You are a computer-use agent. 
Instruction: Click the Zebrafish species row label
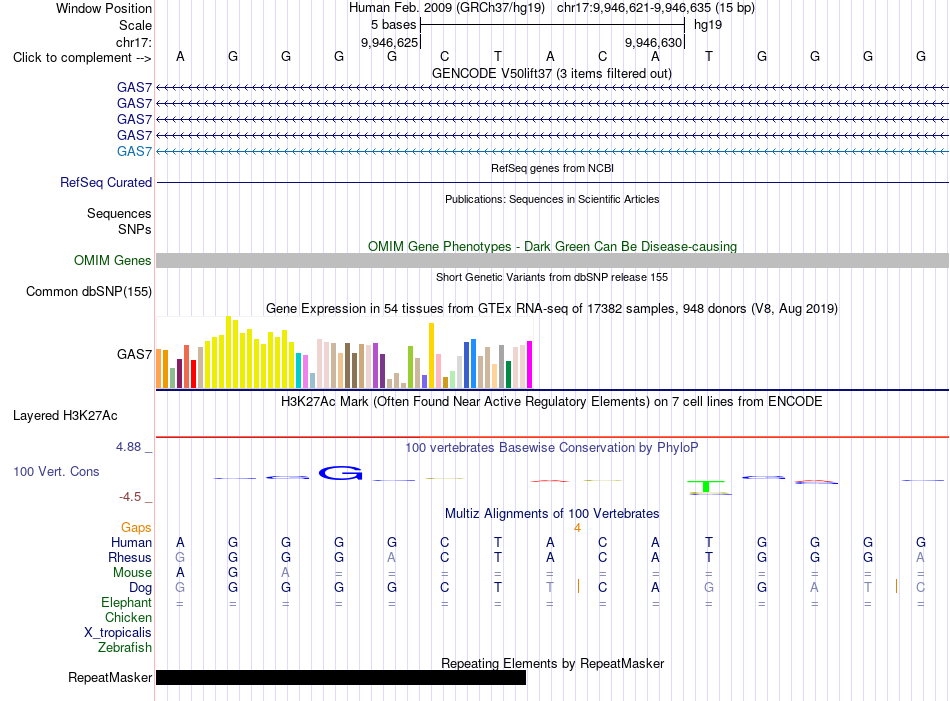pyautogui.click(x=125, y=648)
